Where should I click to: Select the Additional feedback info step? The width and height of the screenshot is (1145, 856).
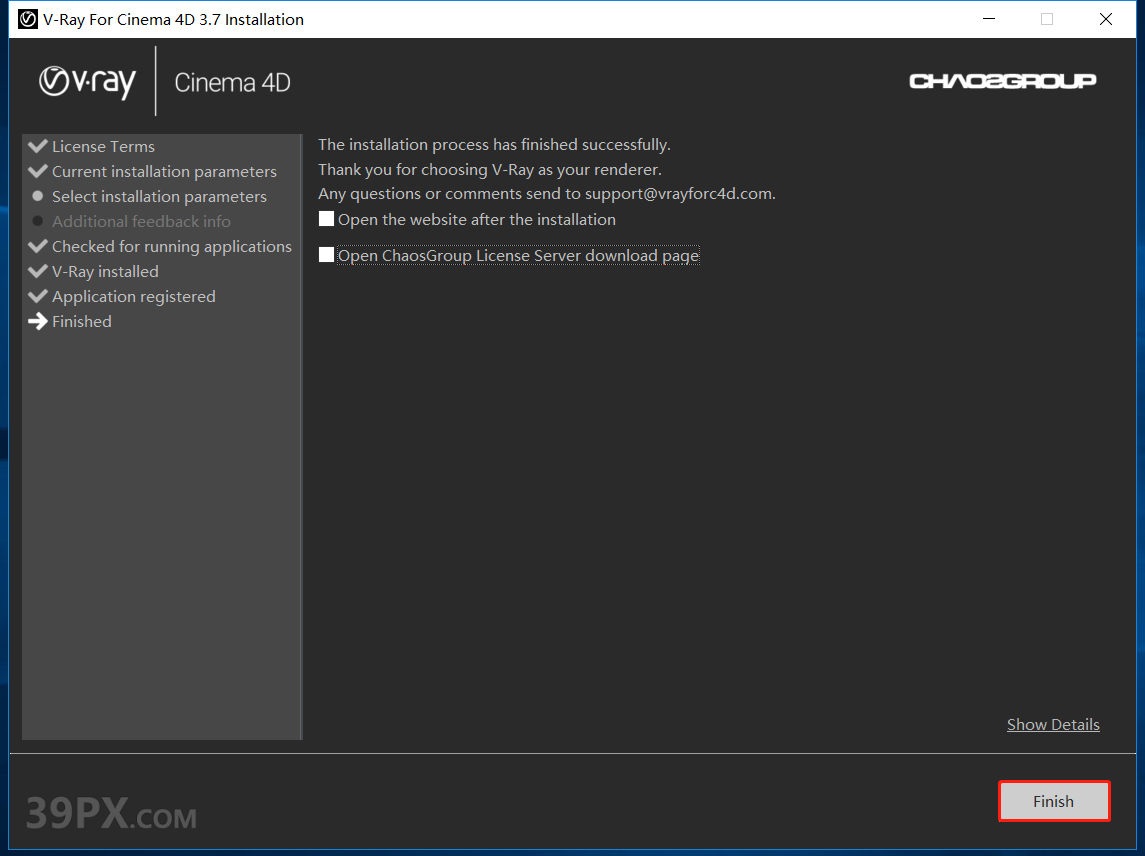[141, 221]
